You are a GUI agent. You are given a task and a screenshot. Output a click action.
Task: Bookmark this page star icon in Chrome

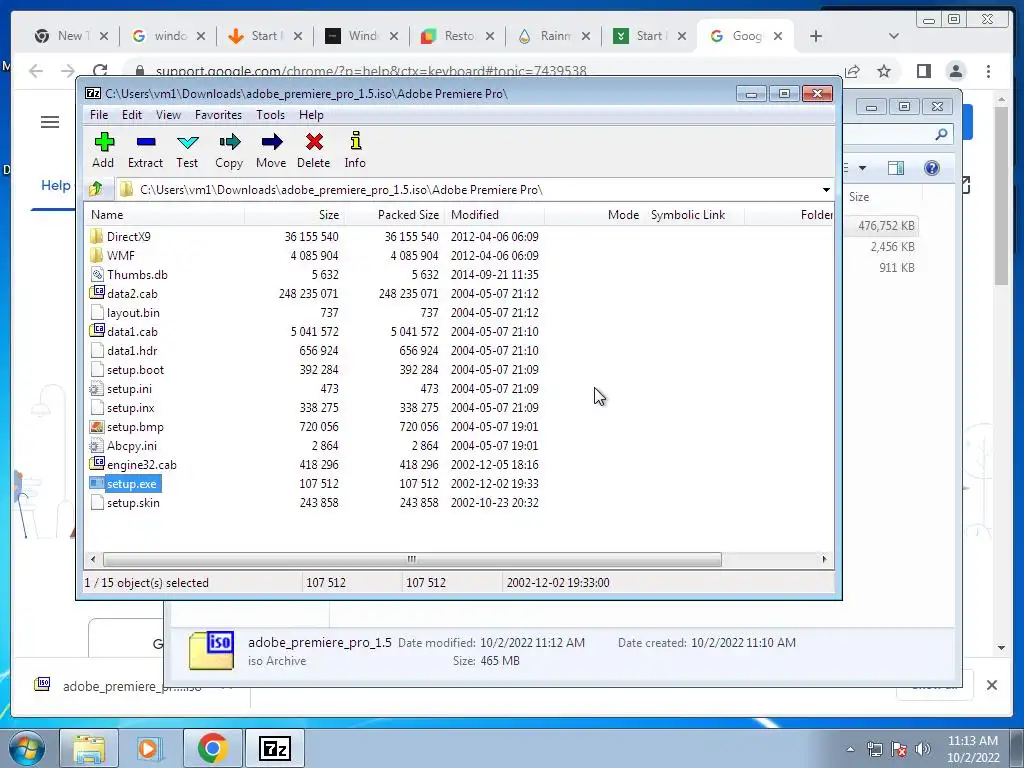coord(884,71)
